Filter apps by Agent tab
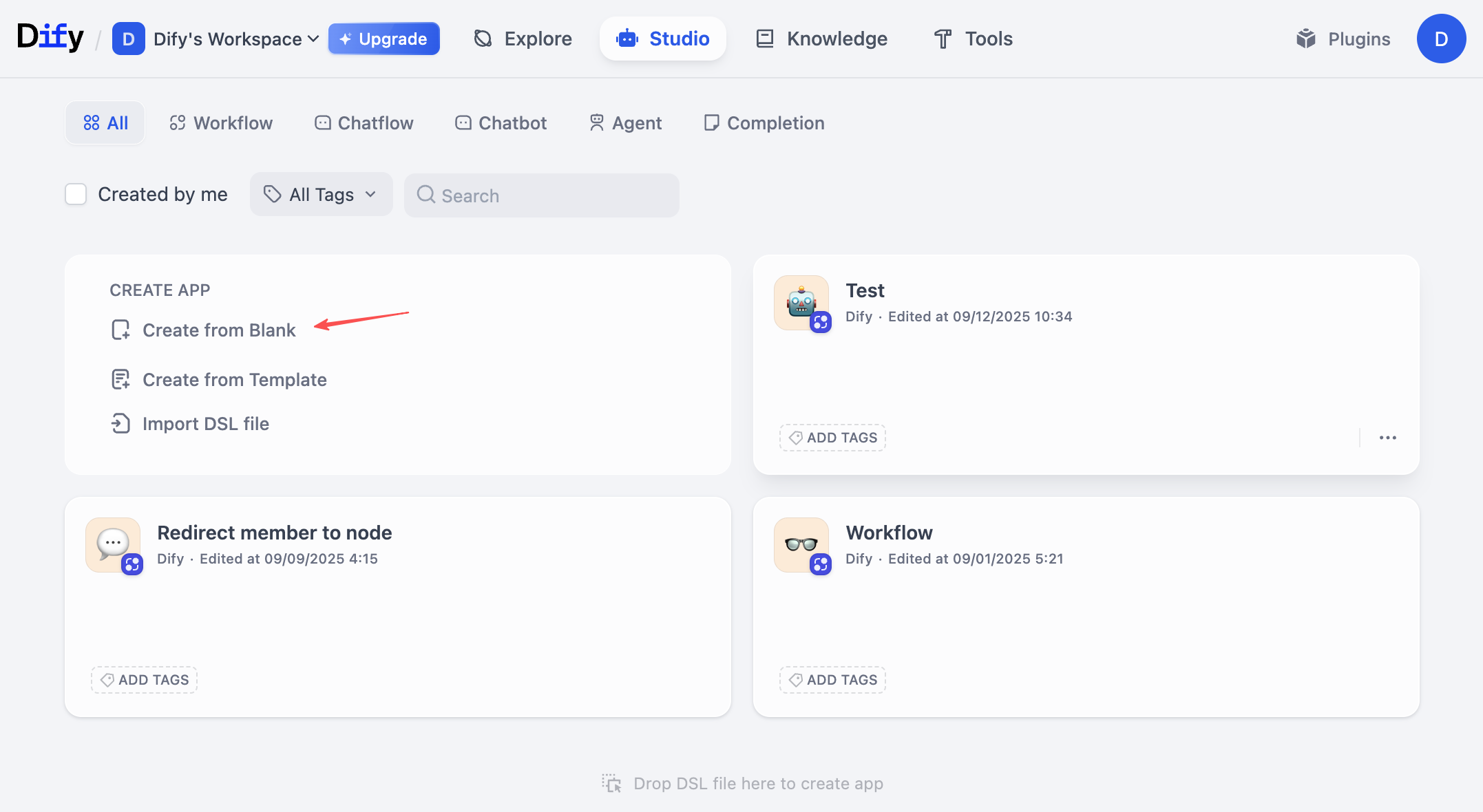 (x=625, y=123)
